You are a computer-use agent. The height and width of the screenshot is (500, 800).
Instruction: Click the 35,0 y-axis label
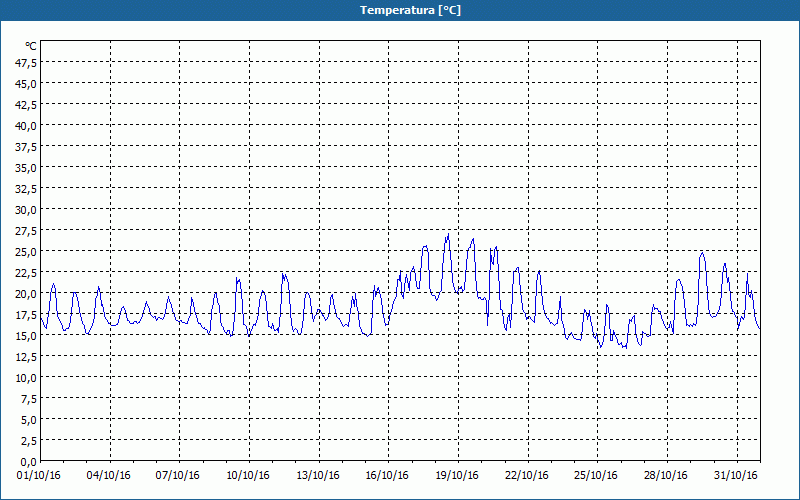pos(27,168)
